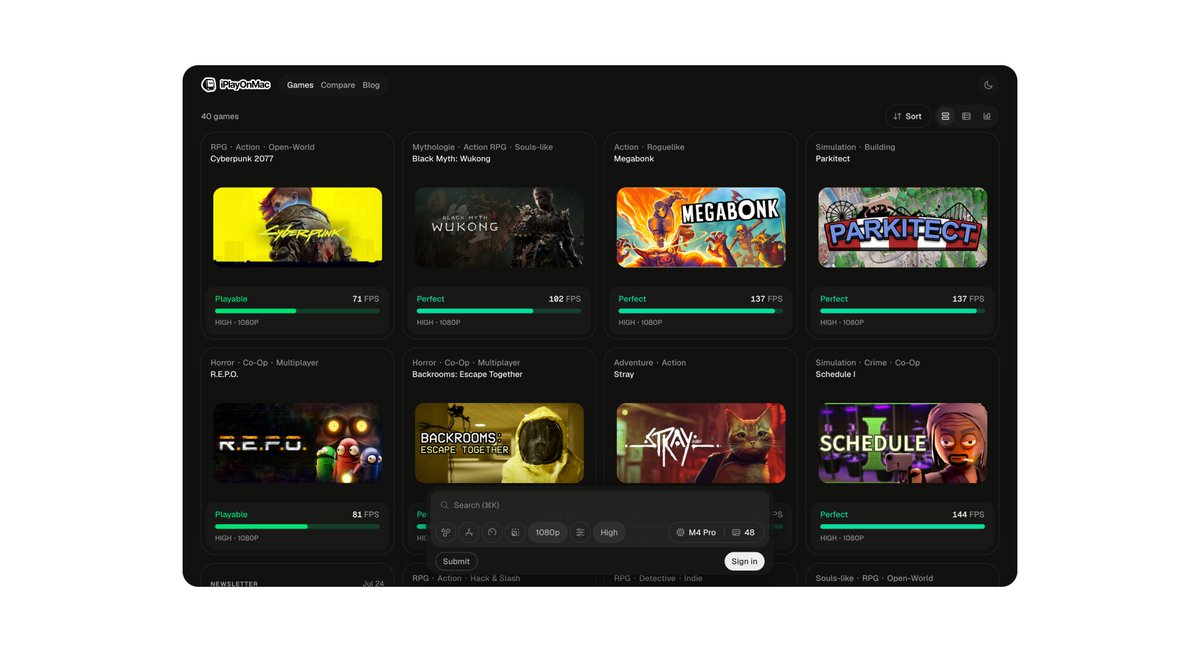Click the Search field in the floating bar

point(600,505)
